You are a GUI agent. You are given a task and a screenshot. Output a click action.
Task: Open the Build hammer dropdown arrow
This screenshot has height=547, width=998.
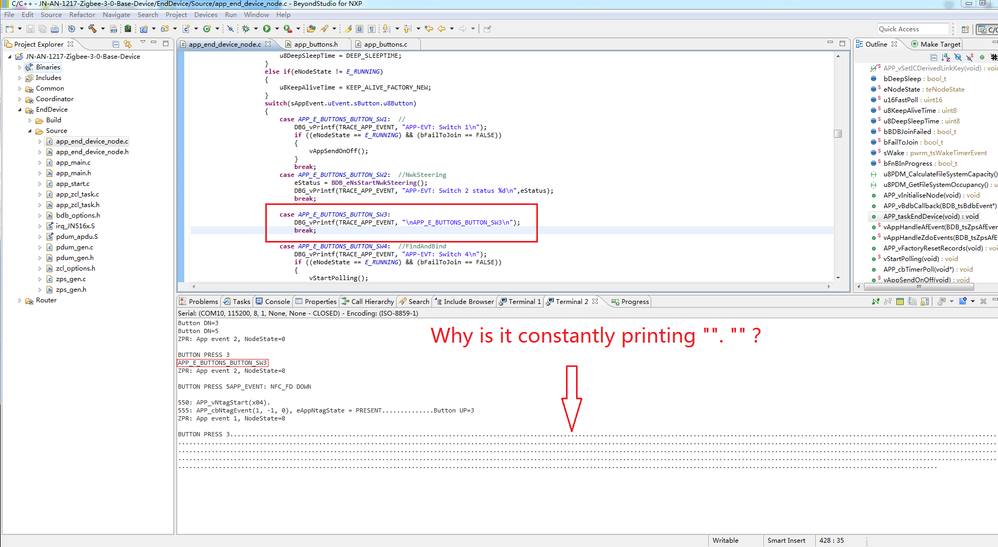point(102,29)
